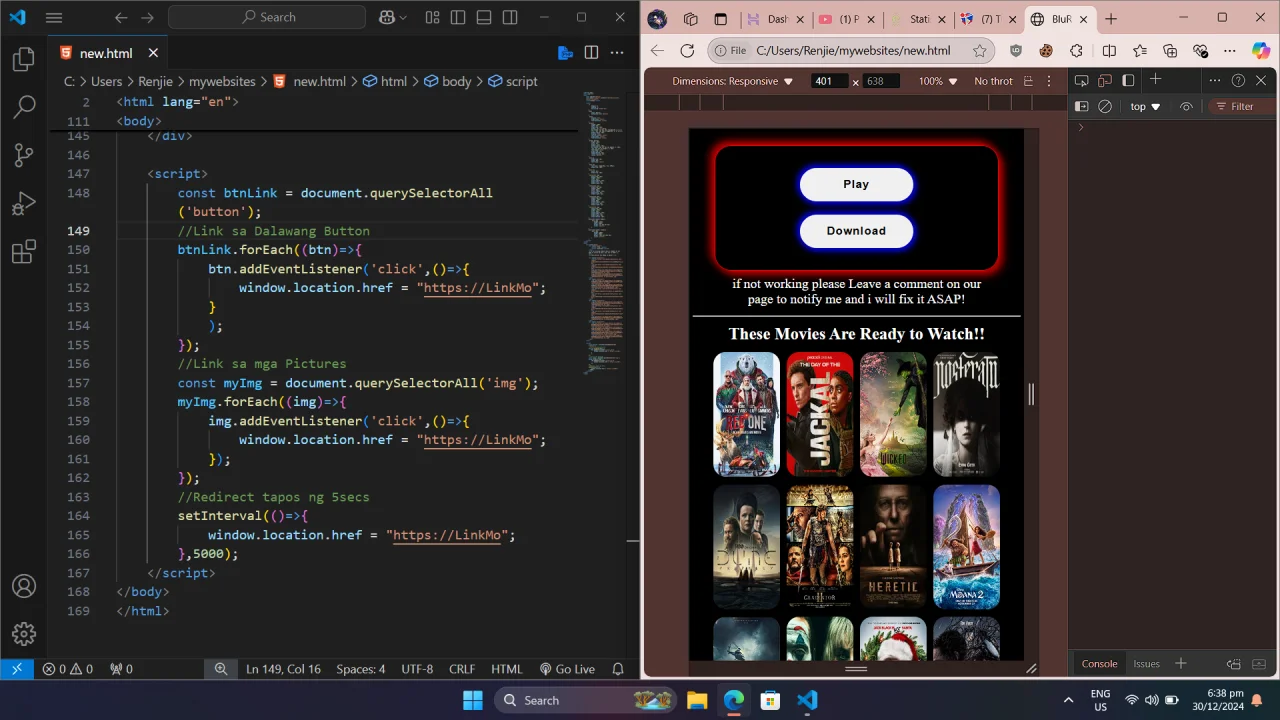Toggle device emulation in DevTools
The width and height of the screenshot is (1280, 720).
pos(1105,81)
